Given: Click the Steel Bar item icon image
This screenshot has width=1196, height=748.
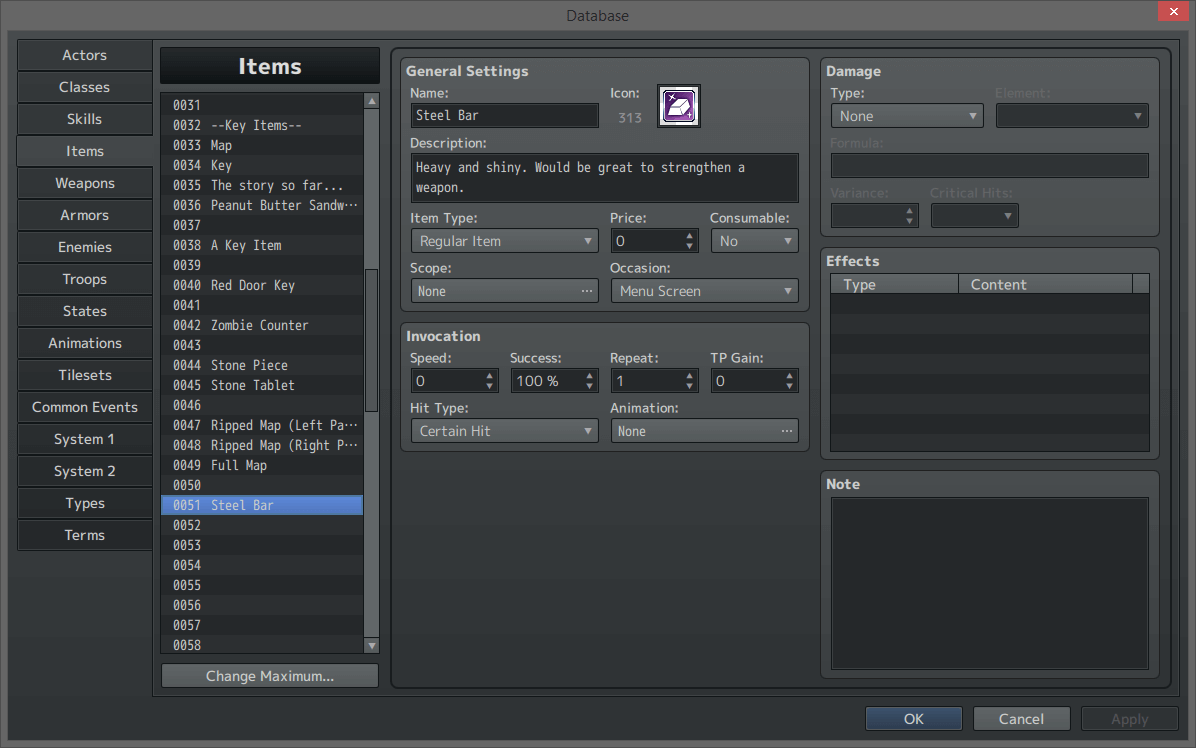Looking at the screenshot, I should click(x=678, y=106).
